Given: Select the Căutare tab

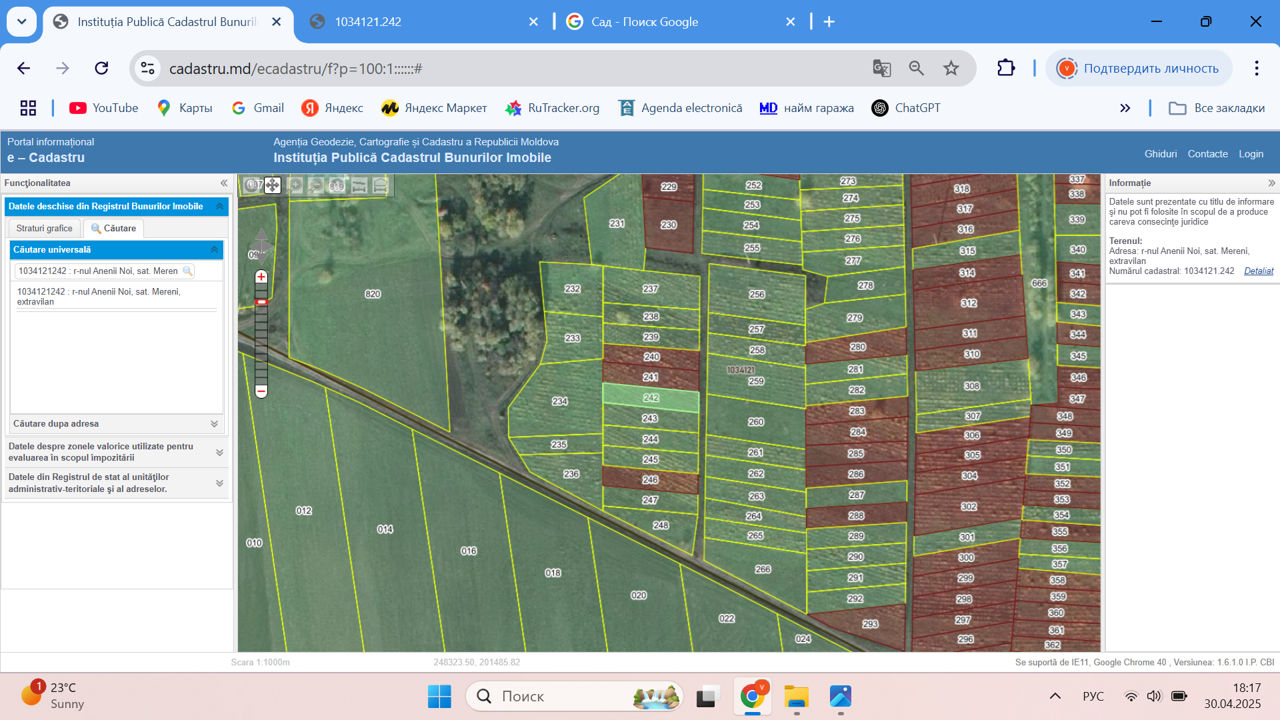Looking at the screenshot, I should (114, 229).
